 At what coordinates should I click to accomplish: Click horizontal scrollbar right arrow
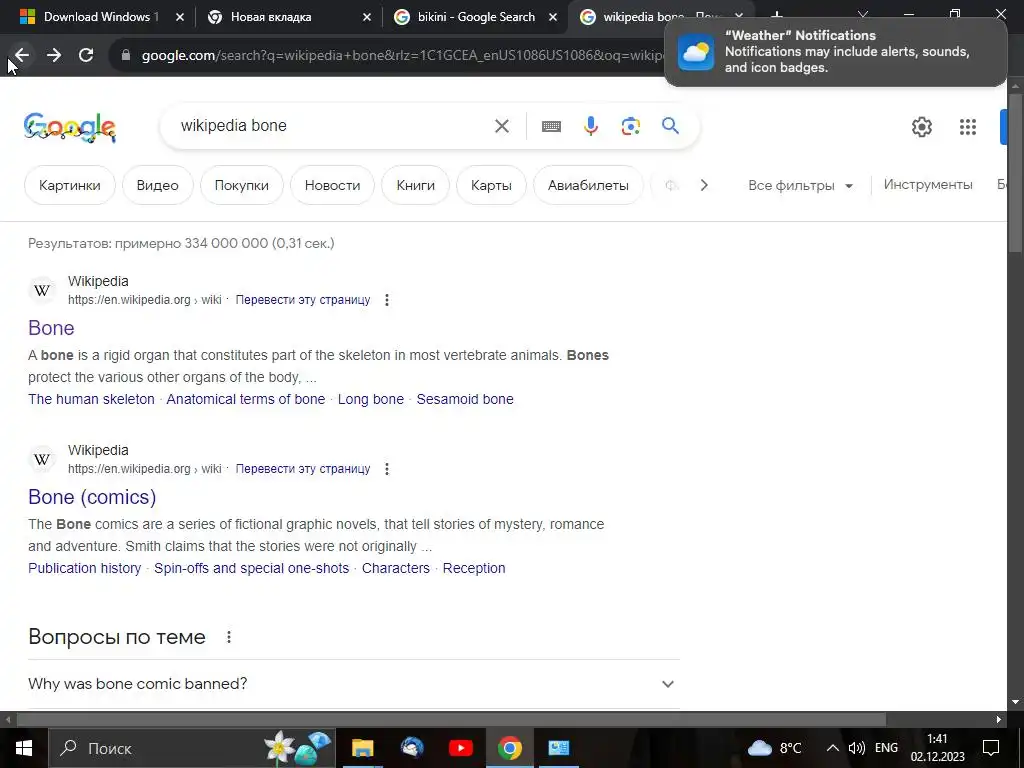[x=999, y=720]
